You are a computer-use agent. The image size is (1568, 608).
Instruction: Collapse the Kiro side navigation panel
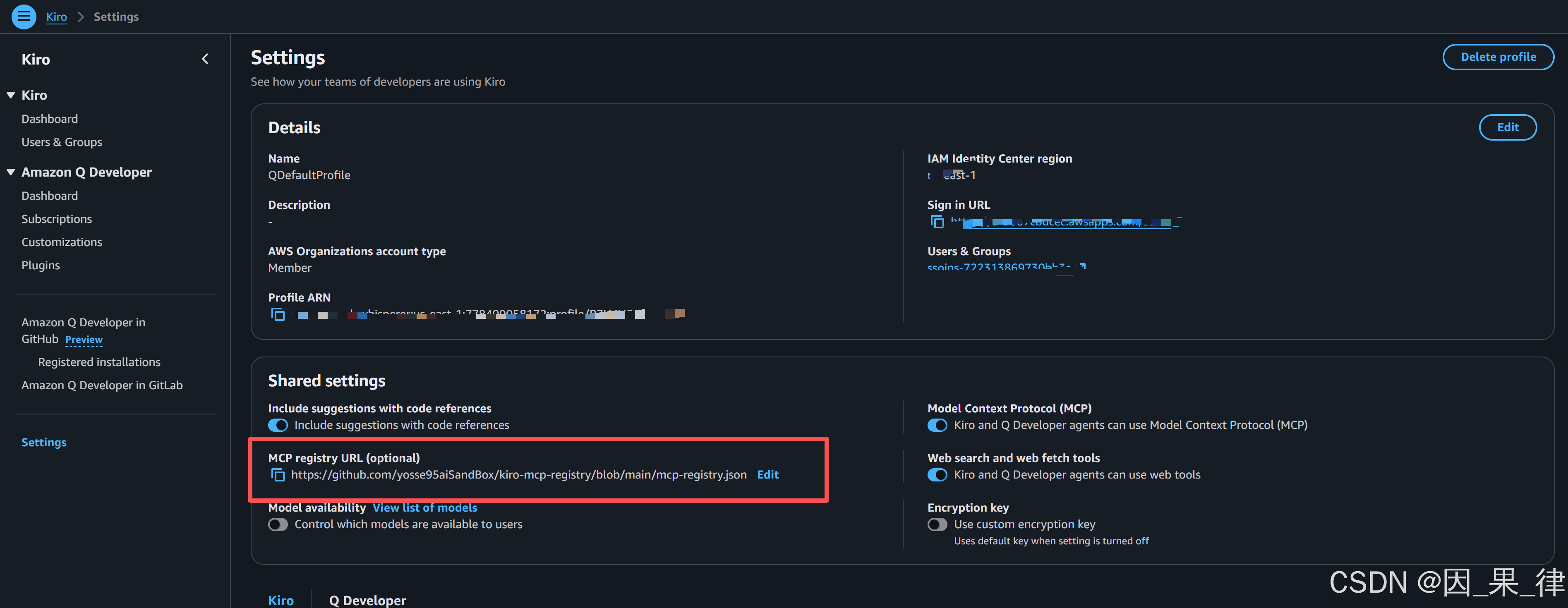(205, 59)
